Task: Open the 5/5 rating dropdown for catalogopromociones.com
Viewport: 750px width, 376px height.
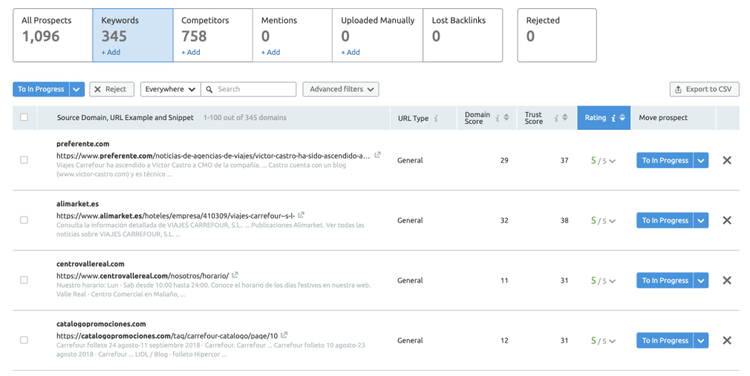Action: (x=603, y=341)
